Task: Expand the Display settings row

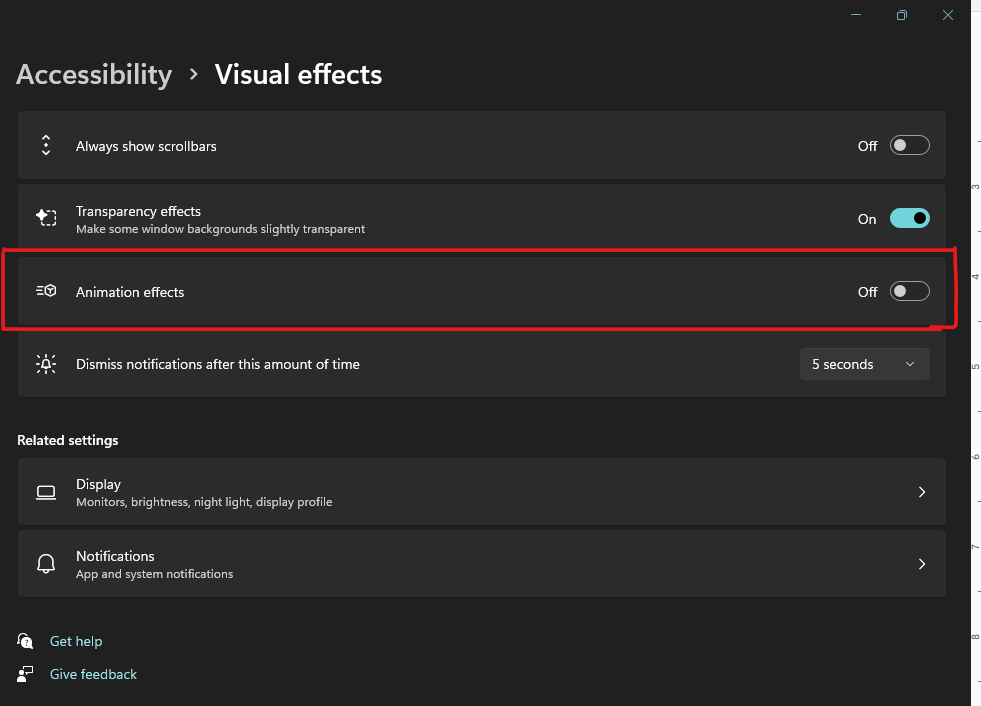Action: click(921, 491)
